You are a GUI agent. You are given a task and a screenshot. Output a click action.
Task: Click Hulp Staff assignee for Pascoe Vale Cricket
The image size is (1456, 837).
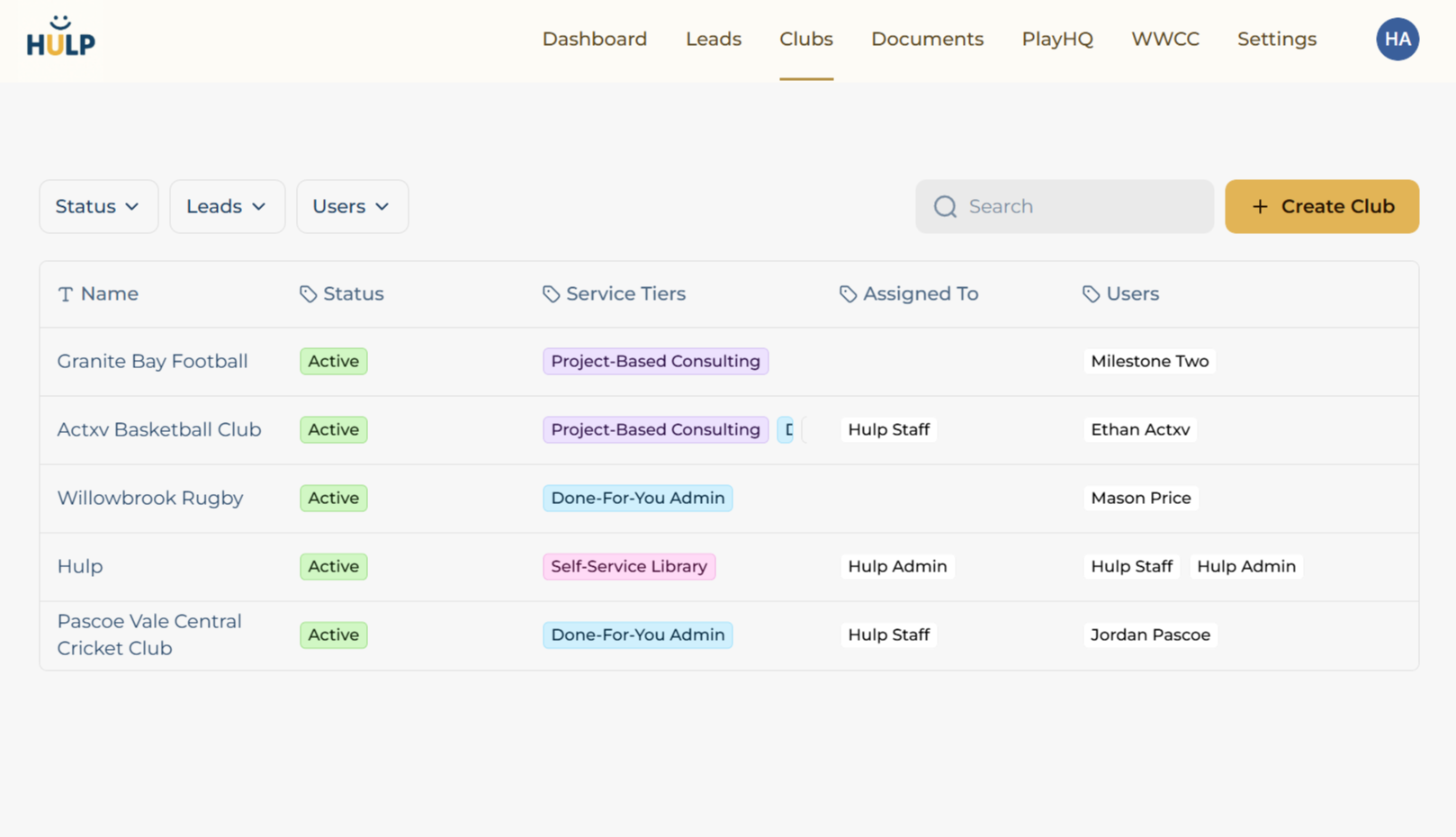click(889, 634)
